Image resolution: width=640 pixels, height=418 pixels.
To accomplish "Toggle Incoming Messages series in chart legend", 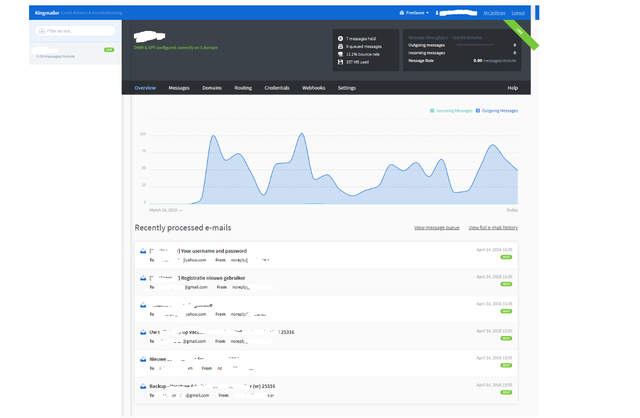I will point(450,110).
